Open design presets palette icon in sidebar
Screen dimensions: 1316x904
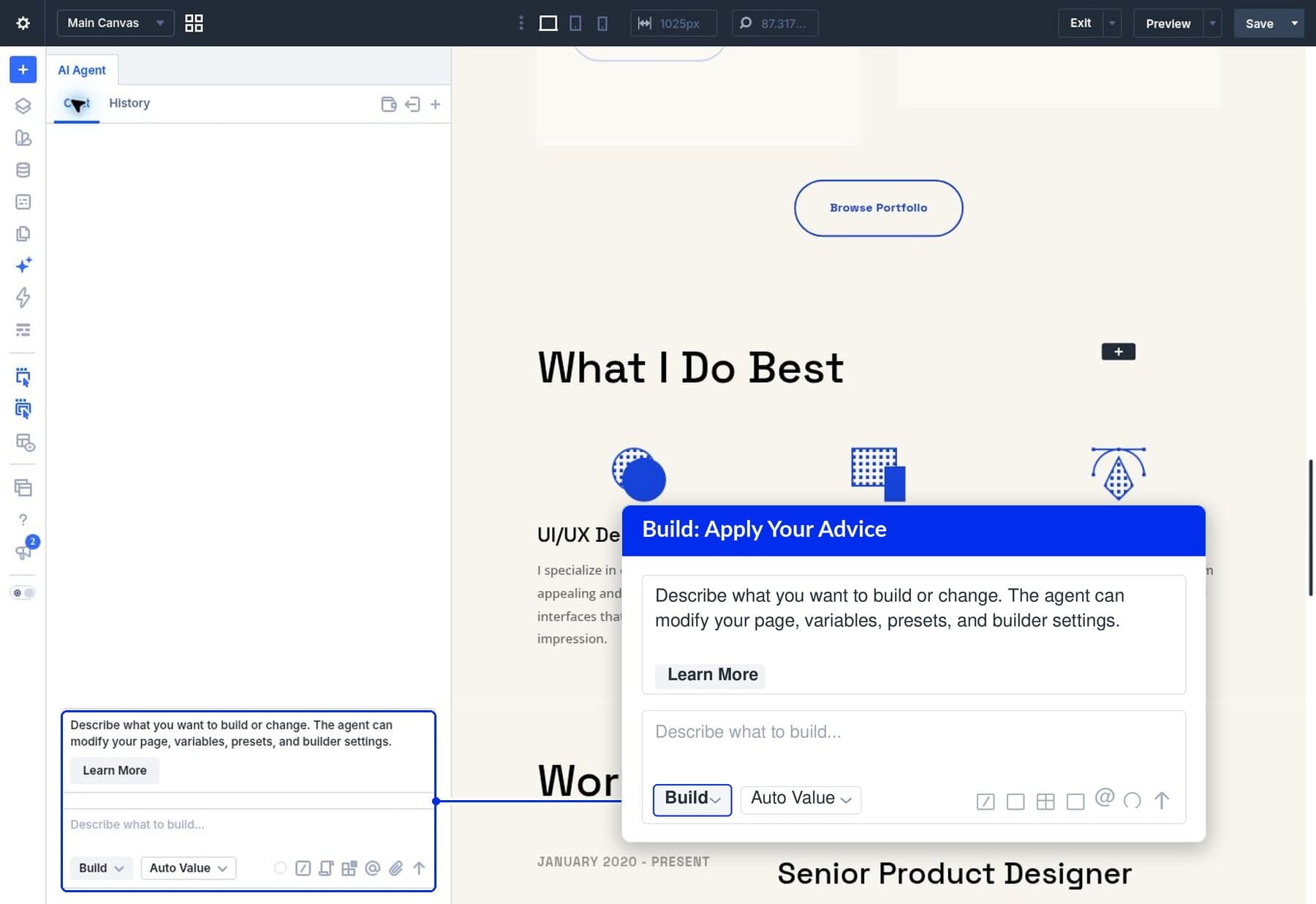(23, 138)
